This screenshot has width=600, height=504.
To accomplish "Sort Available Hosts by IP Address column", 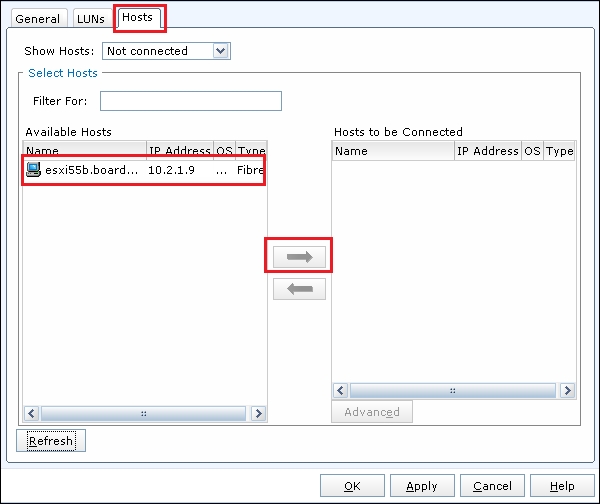I will point(180,149).
